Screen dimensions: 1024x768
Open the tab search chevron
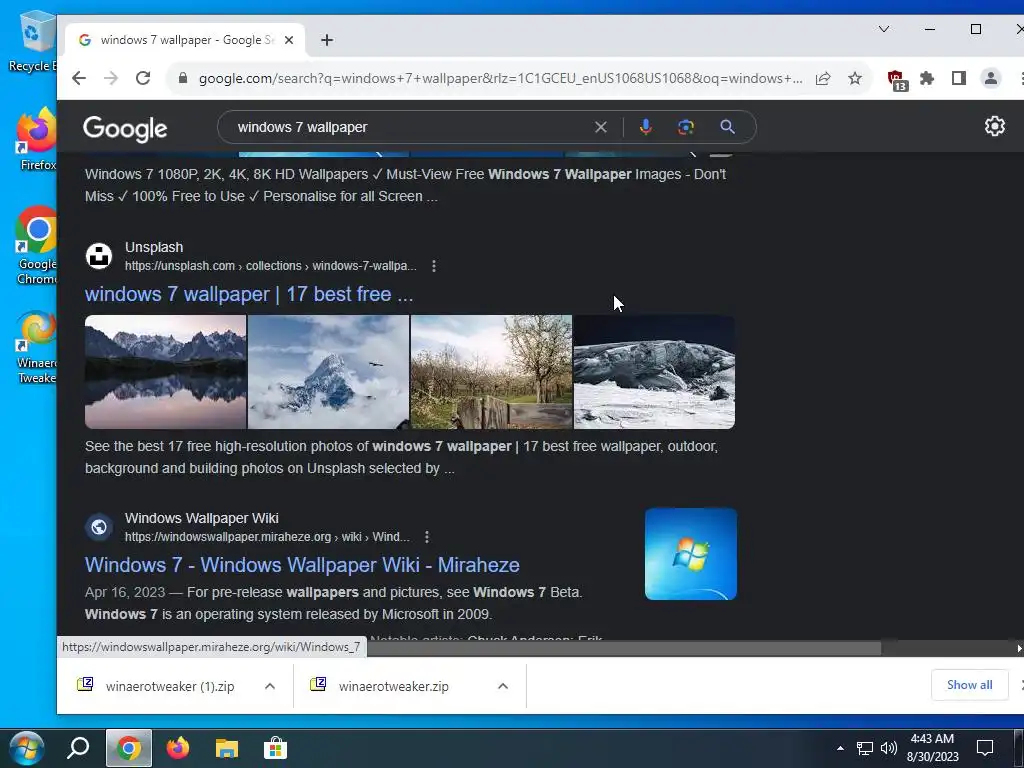pyautogui.click(x=884, y=29)
